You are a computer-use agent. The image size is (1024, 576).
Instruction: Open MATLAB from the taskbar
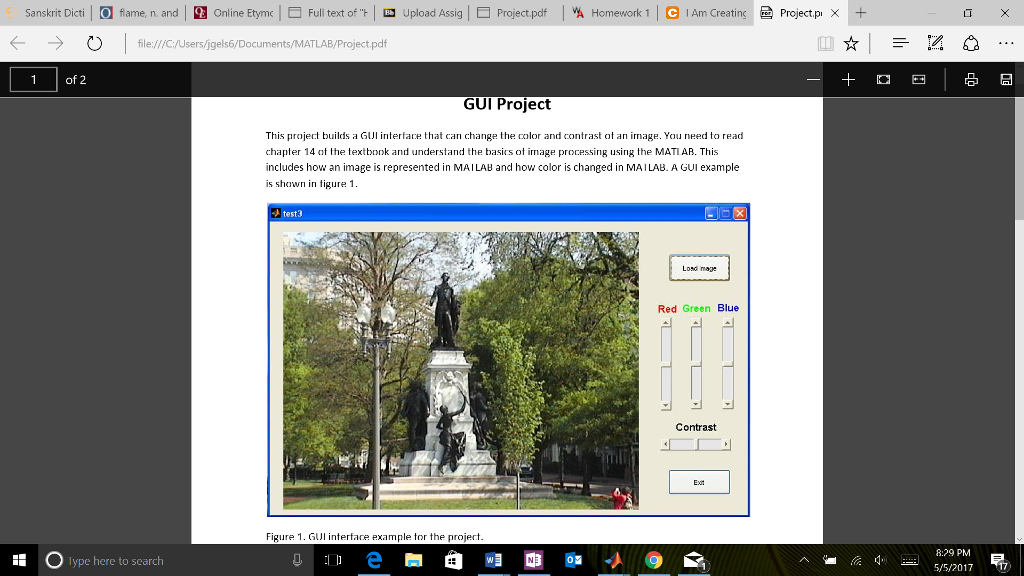(x=613, y=560)
